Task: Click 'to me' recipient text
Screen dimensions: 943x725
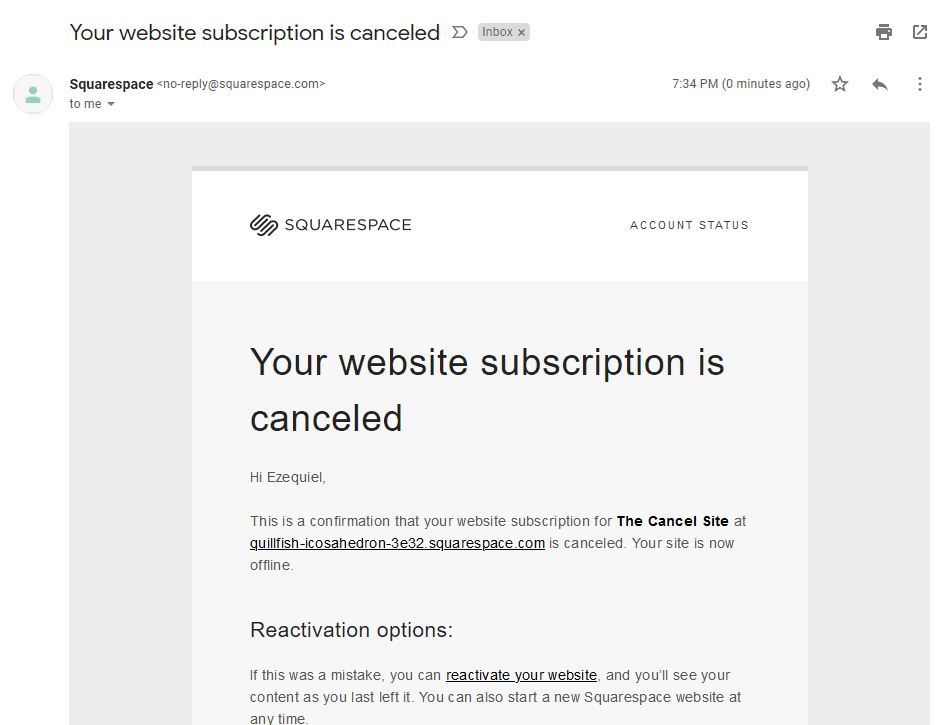Action: (85, 103)
